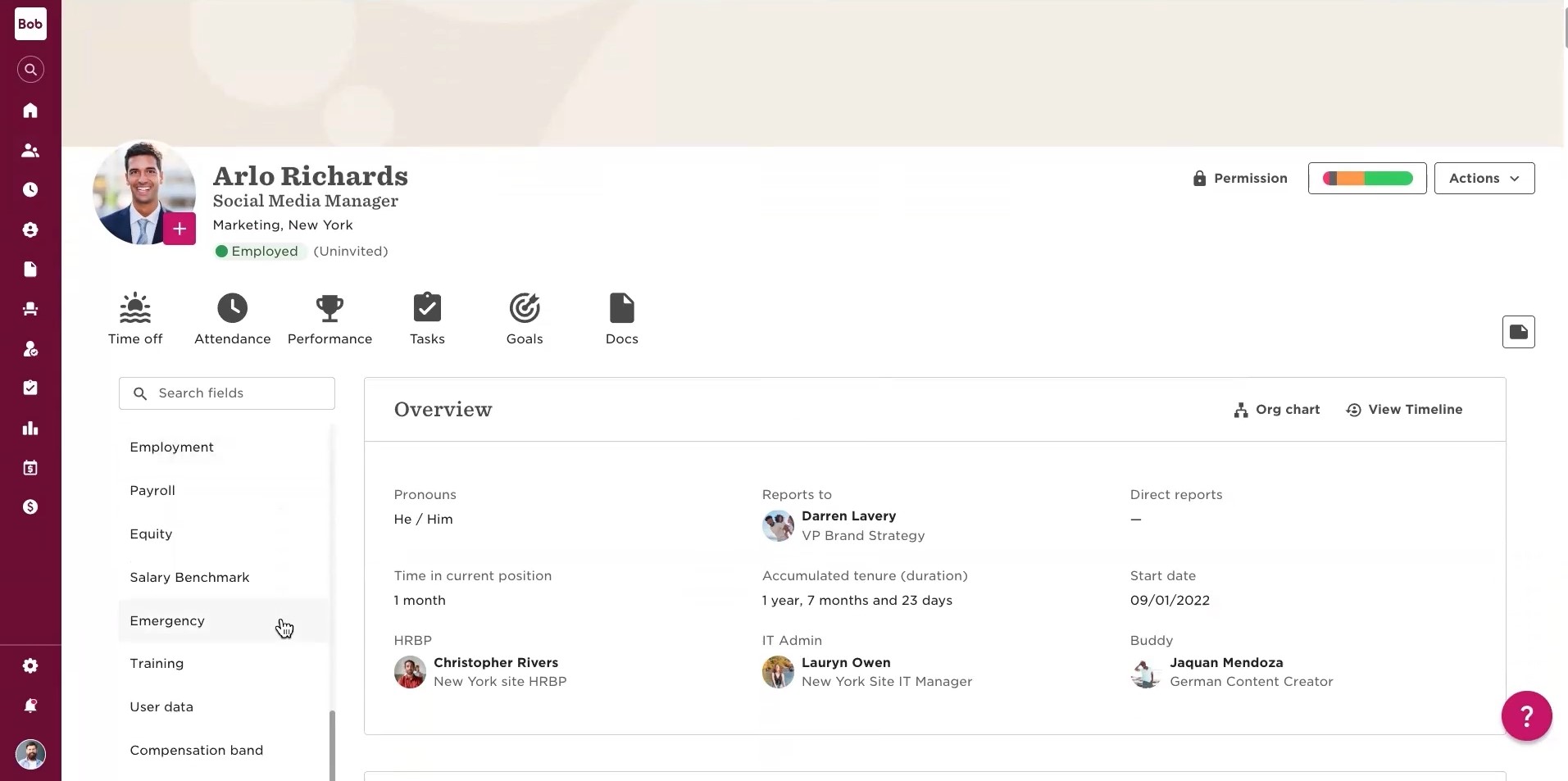Open the People directory from the sidebar

(30, 150)
